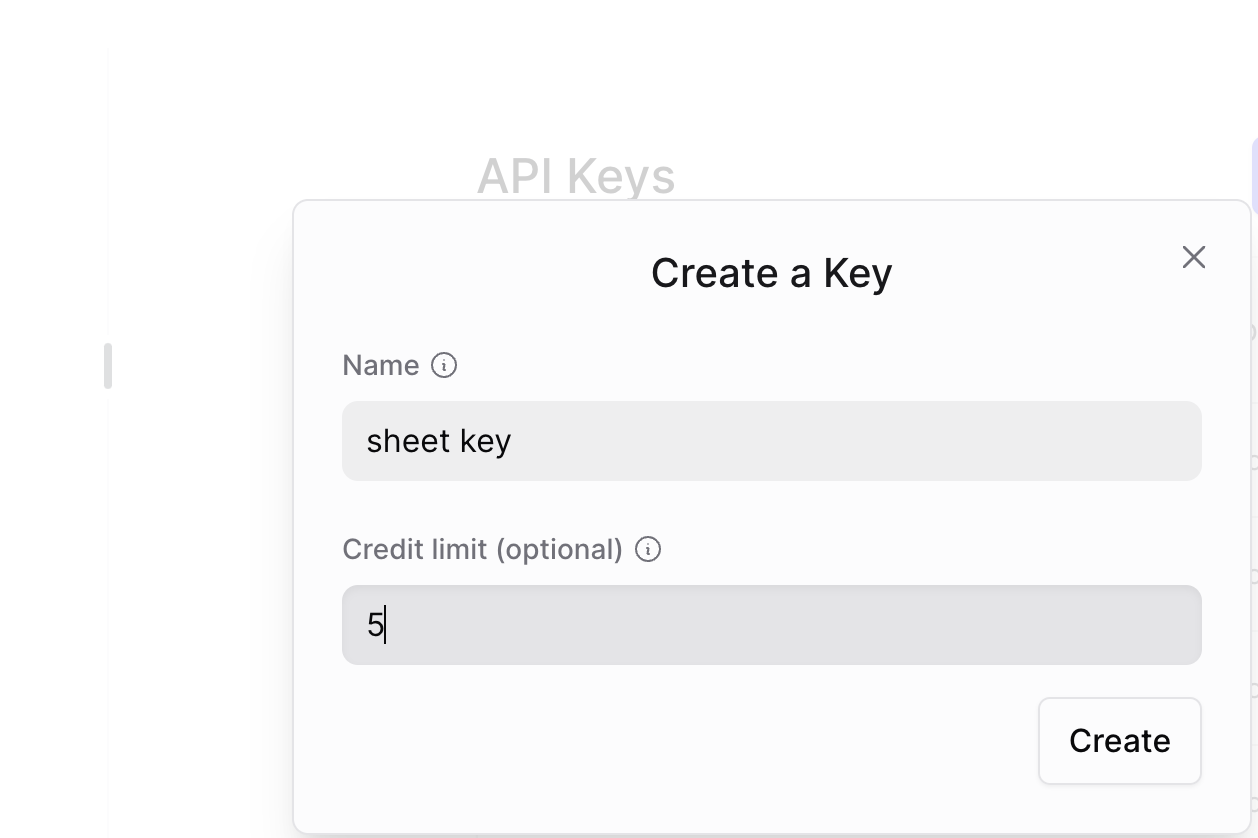Click inside the Name input showing sheet key
Screen dimensions: 1258x838
700,440
